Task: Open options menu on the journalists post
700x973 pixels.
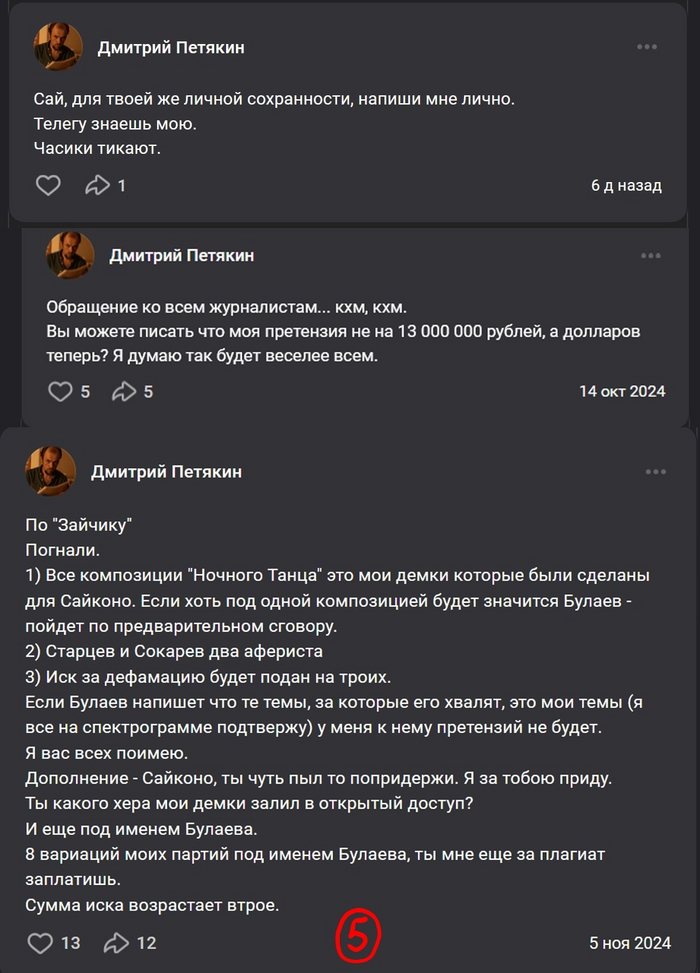Action: [650, 256]
